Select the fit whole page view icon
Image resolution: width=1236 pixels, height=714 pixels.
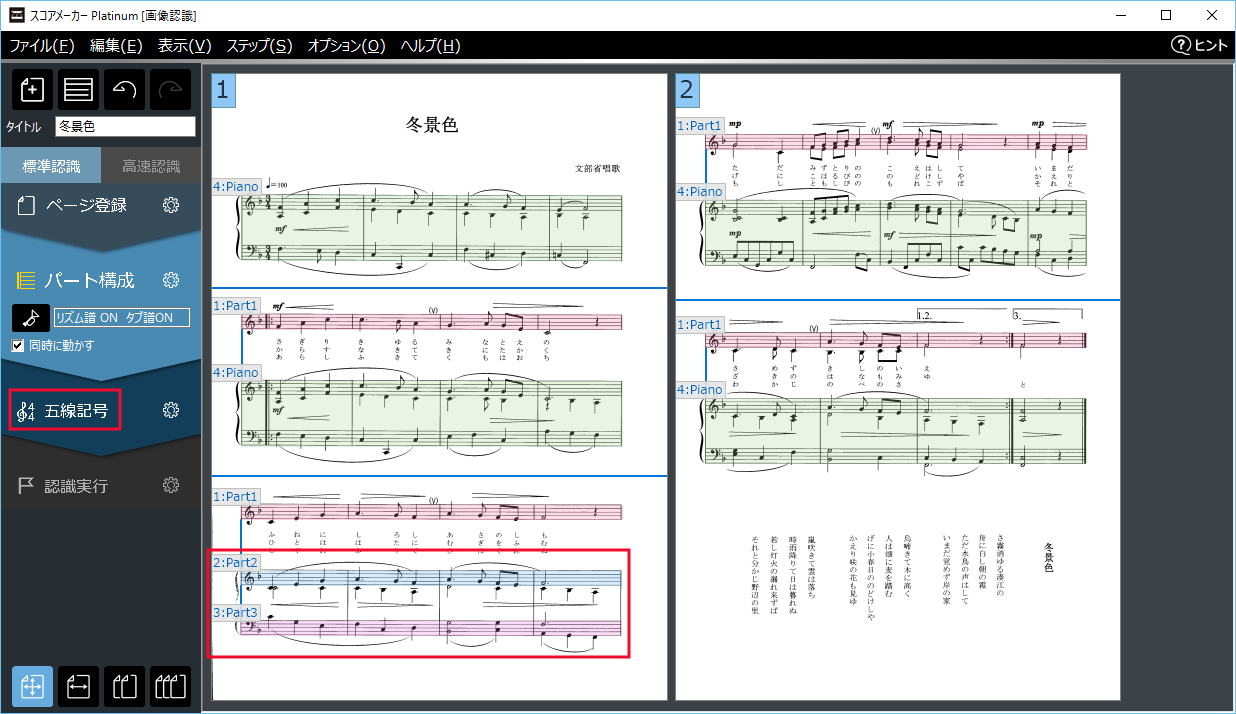pyautogui.click(x=32, y=687)
